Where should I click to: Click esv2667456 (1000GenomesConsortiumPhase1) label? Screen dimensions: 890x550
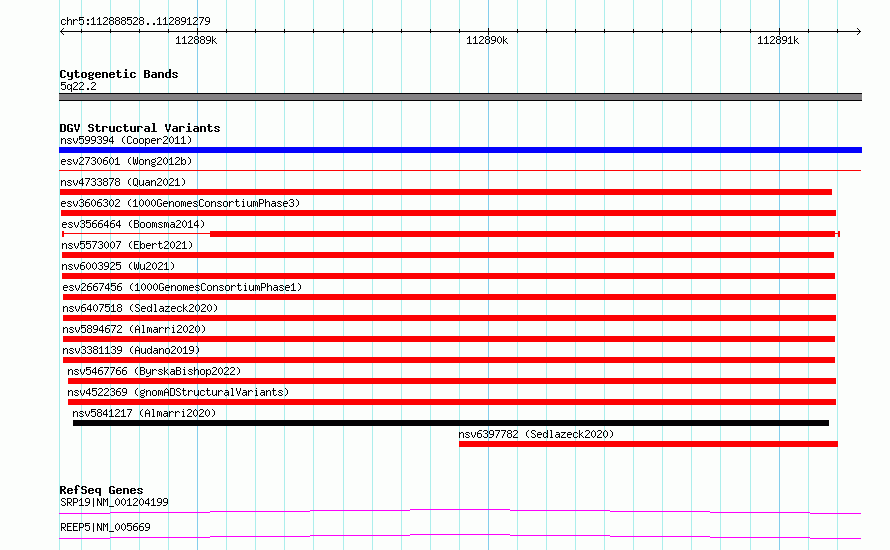coord(182,287)
